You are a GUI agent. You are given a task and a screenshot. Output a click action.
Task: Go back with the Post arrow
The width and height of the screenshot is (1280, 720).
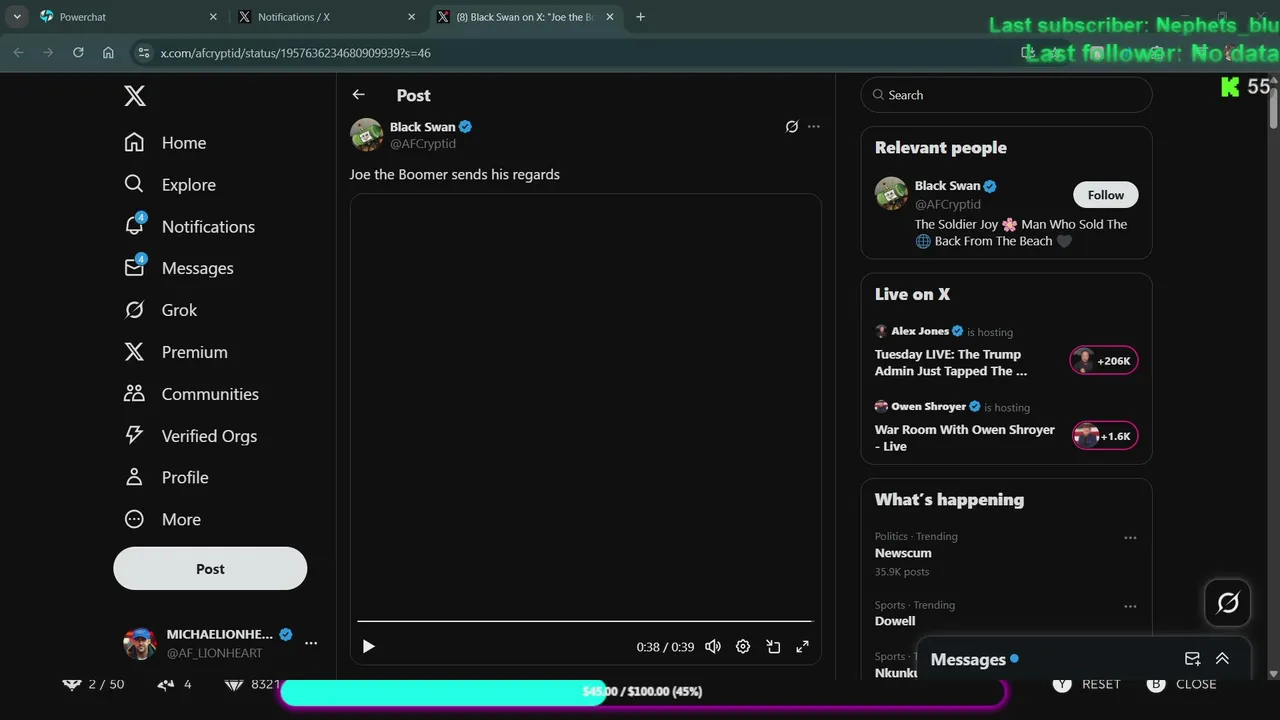(359, 94)
